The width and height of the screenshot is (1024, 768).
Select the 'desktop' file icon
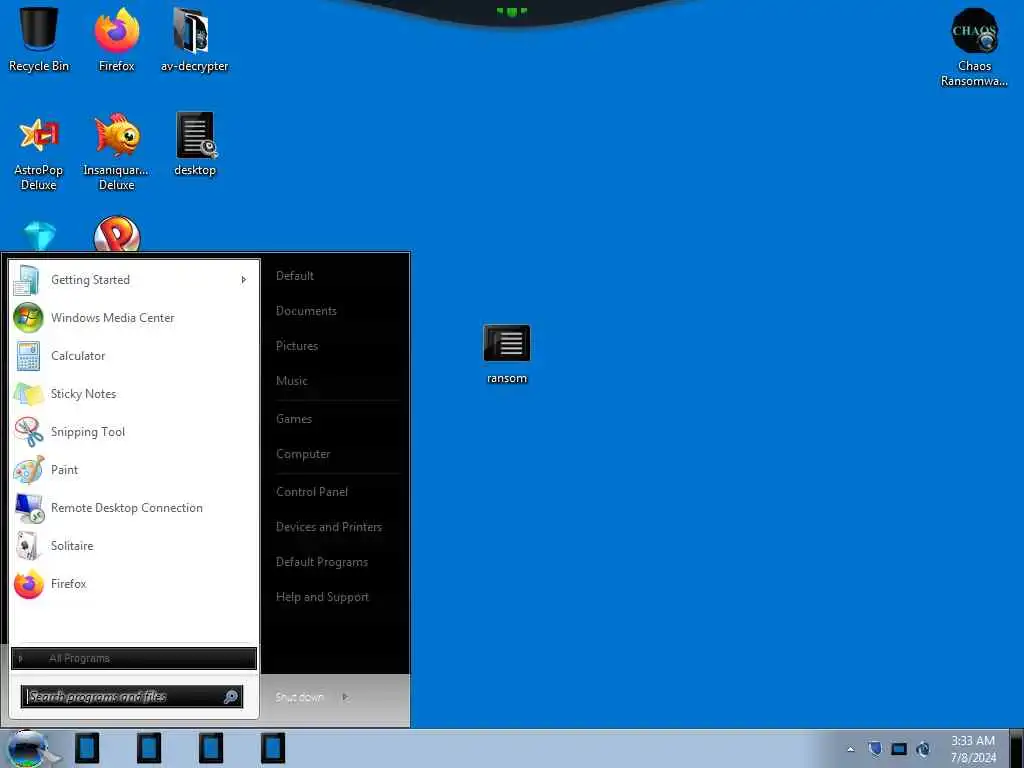195,145
